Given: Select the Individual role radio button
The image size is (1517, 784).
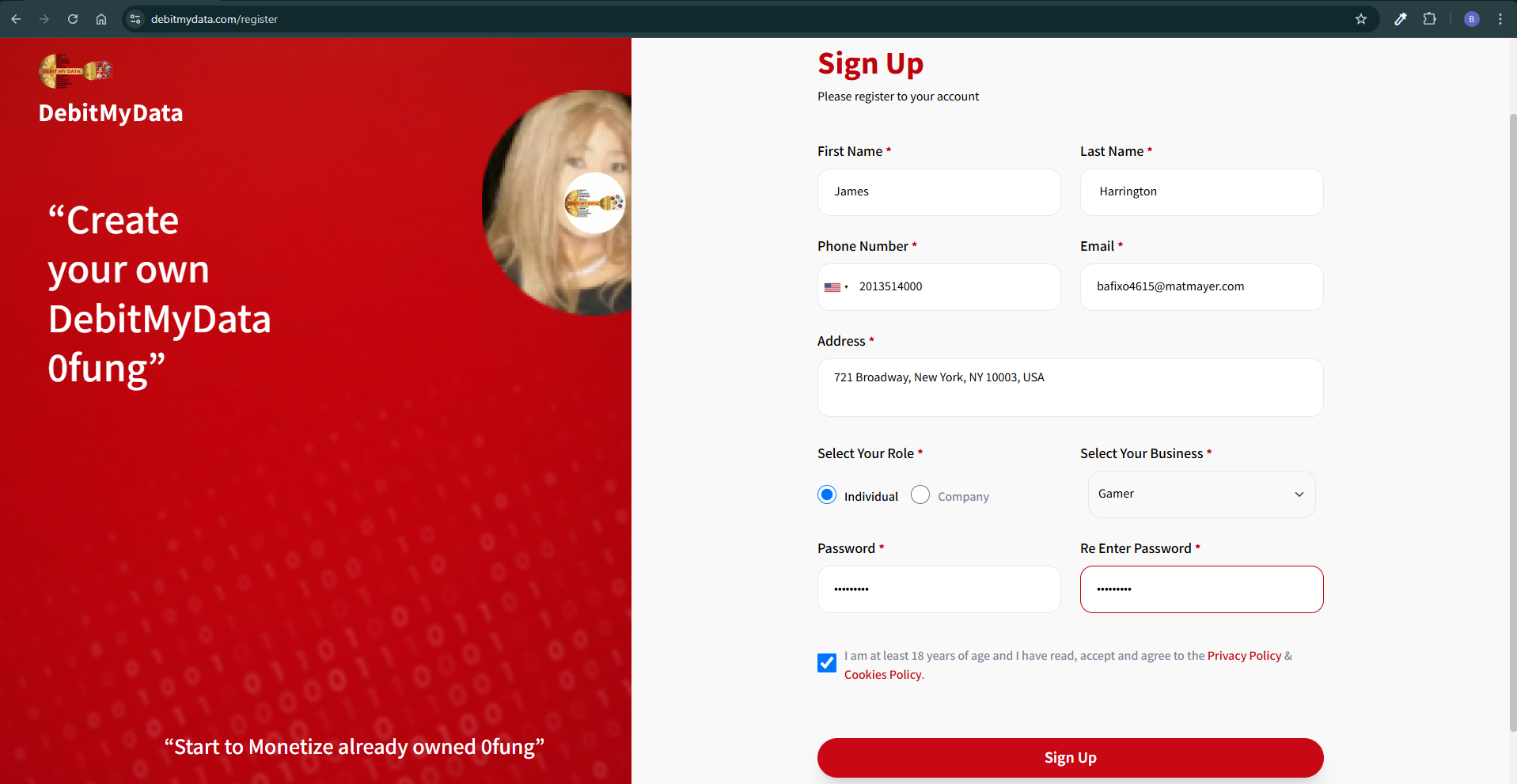Looking at the screenshot, I should click(x=827, y=495).
